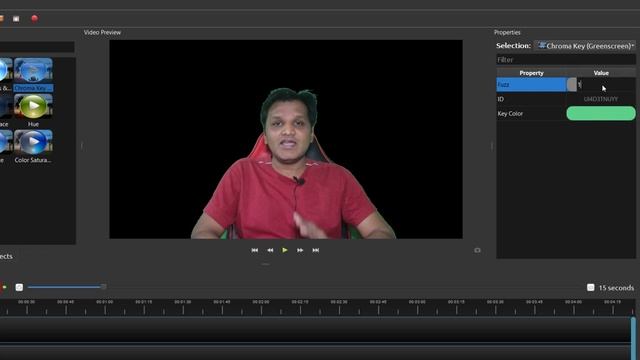The image size is (640, 360).
Task: Select the Fuzz property row
Action: point(531,84)
